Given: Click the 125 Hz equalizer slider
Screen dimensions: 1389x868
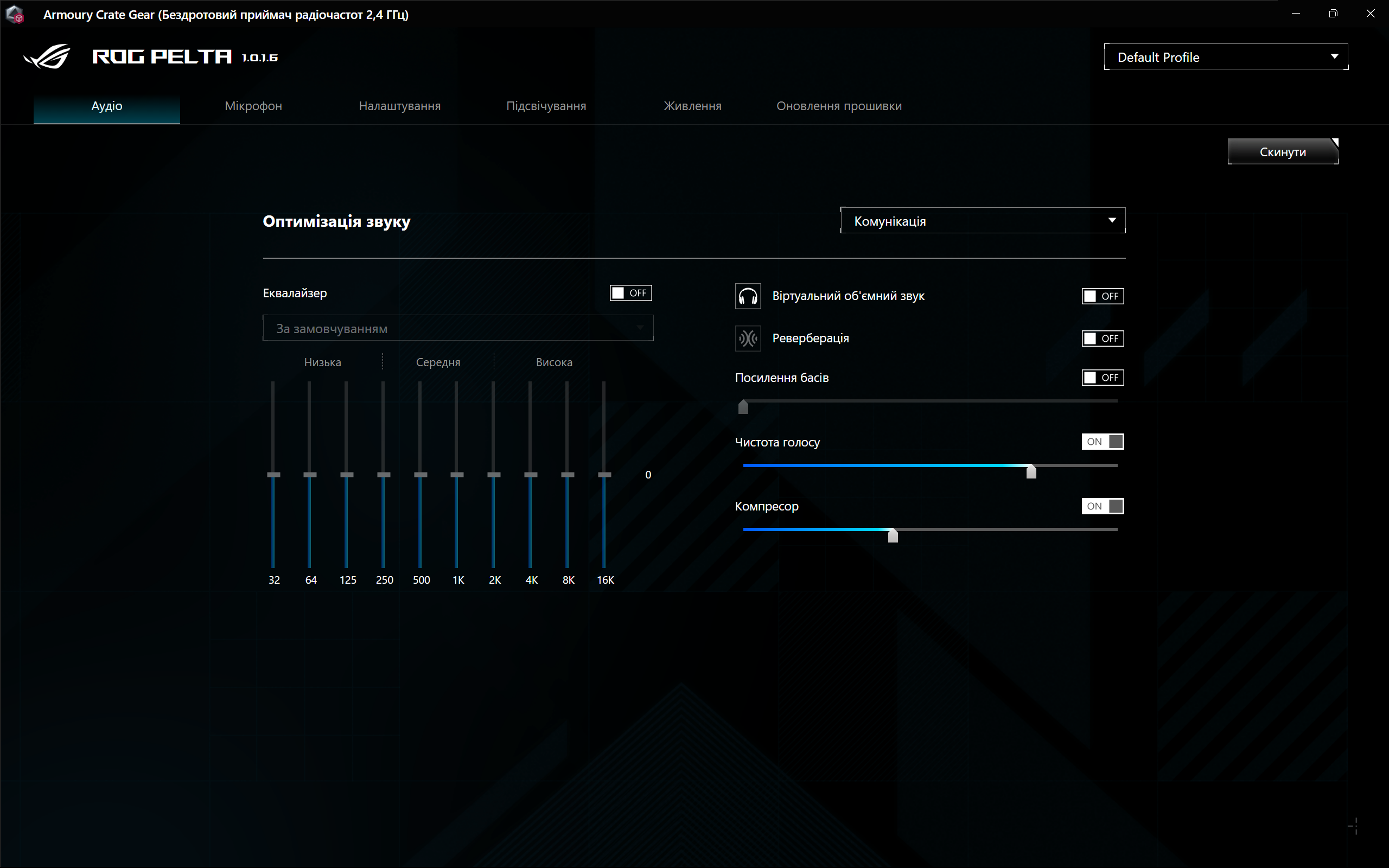Looking at the screenshot, I should pos(347,475).
